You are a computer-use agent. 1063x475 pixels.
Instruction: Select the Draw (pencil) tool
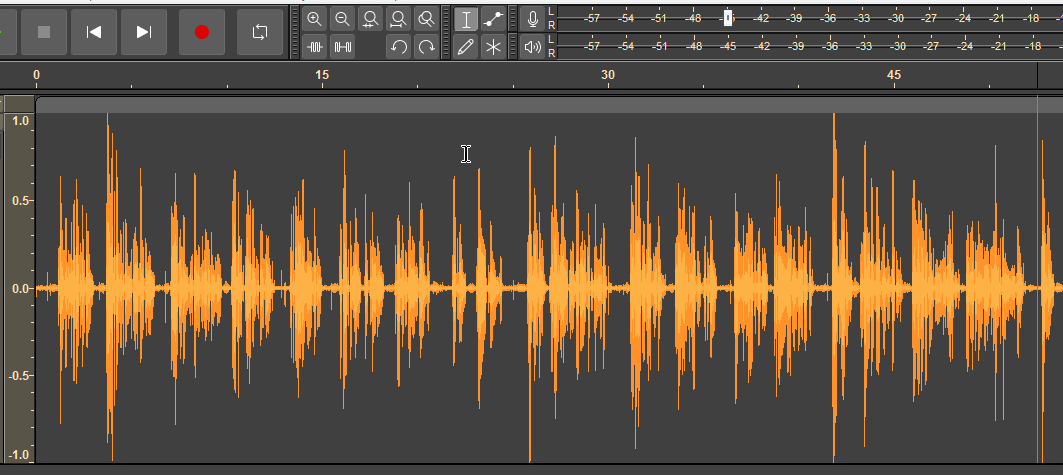[466, 47]
